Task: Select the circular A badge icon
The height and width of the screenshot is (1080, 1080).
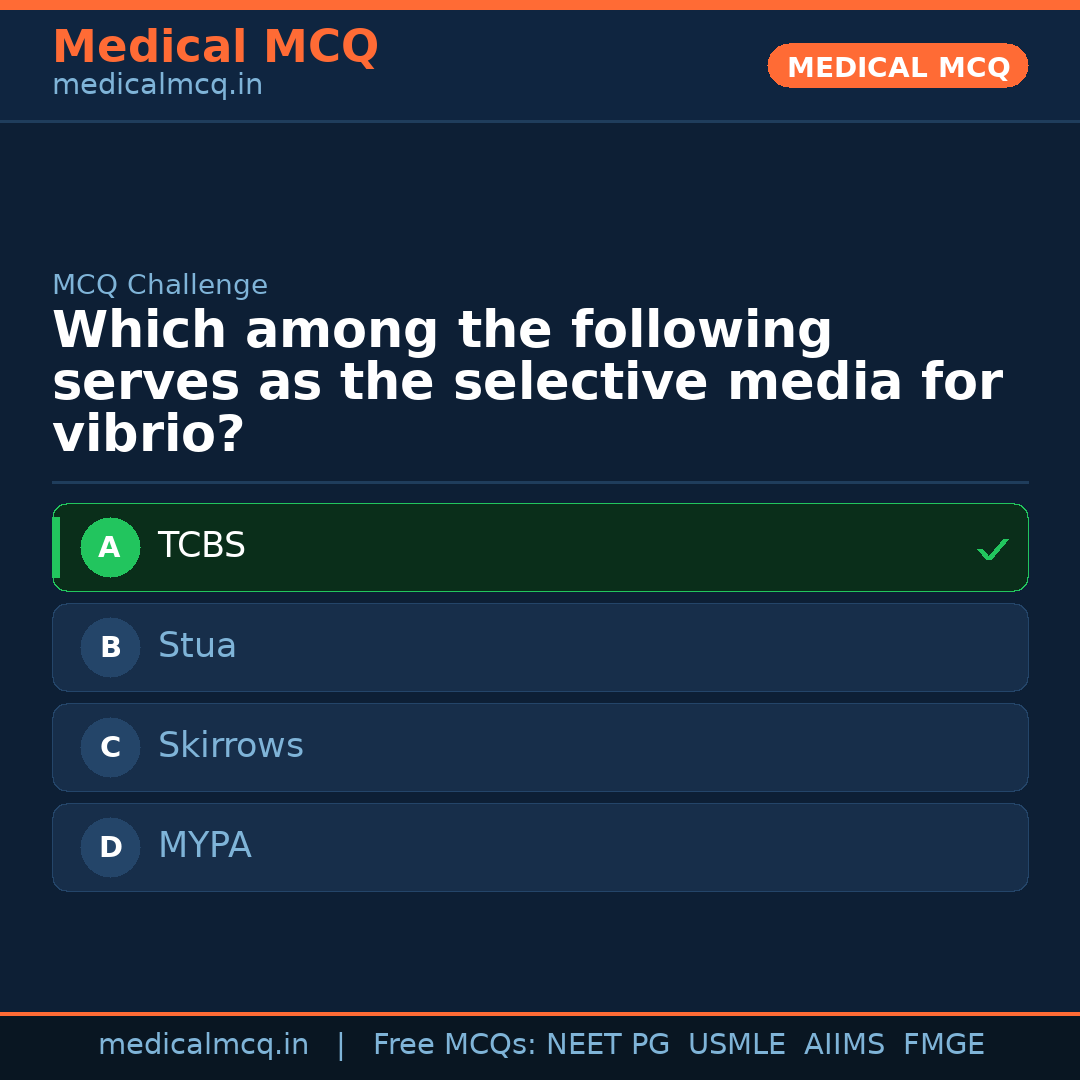Action: pyautogui.click(x=110, y=547)
